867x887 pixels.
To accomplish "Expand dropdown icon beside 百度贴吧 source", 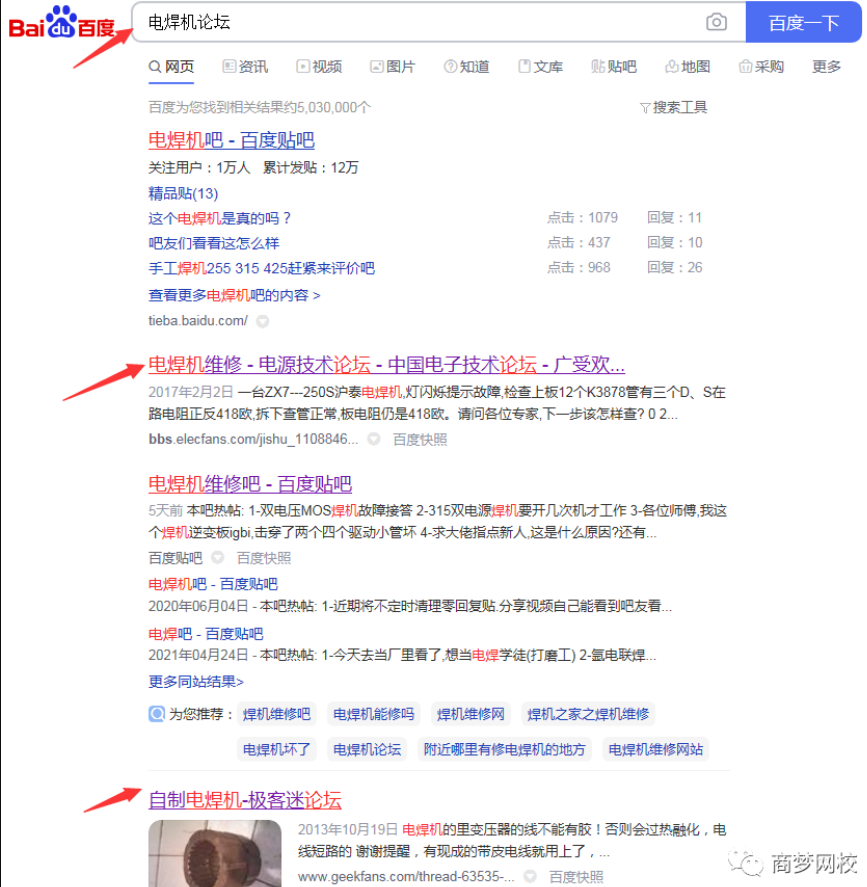I will coord(218,558).
